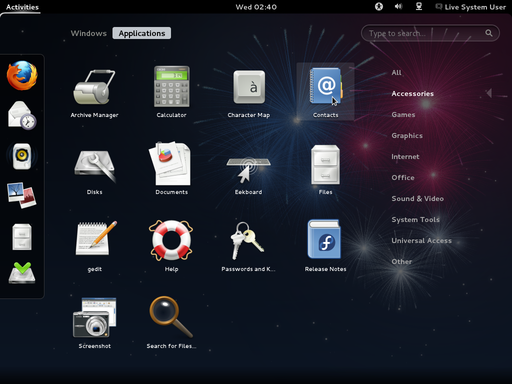Open the volume indicator in top bar

tap(399, 7)
